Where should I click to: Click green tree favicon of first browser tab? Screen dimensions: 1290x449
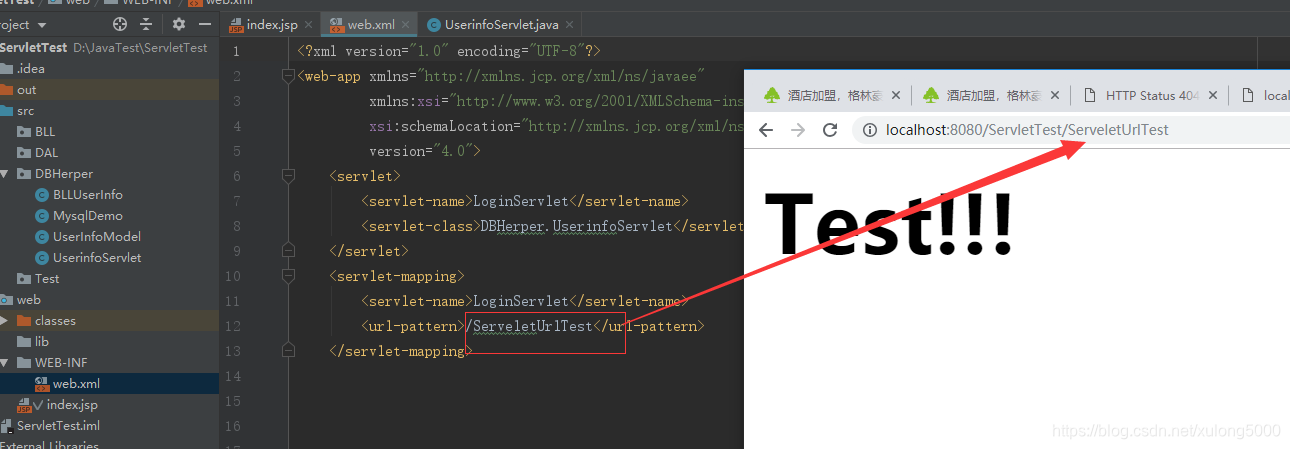tap(771, 96)
